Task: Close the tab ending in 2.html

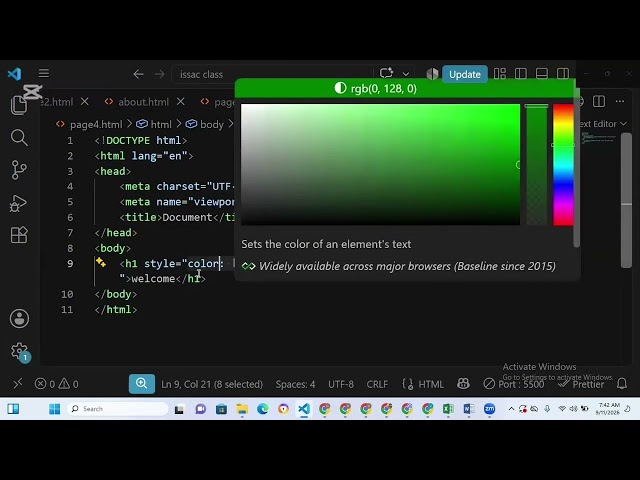Action: 84,102
